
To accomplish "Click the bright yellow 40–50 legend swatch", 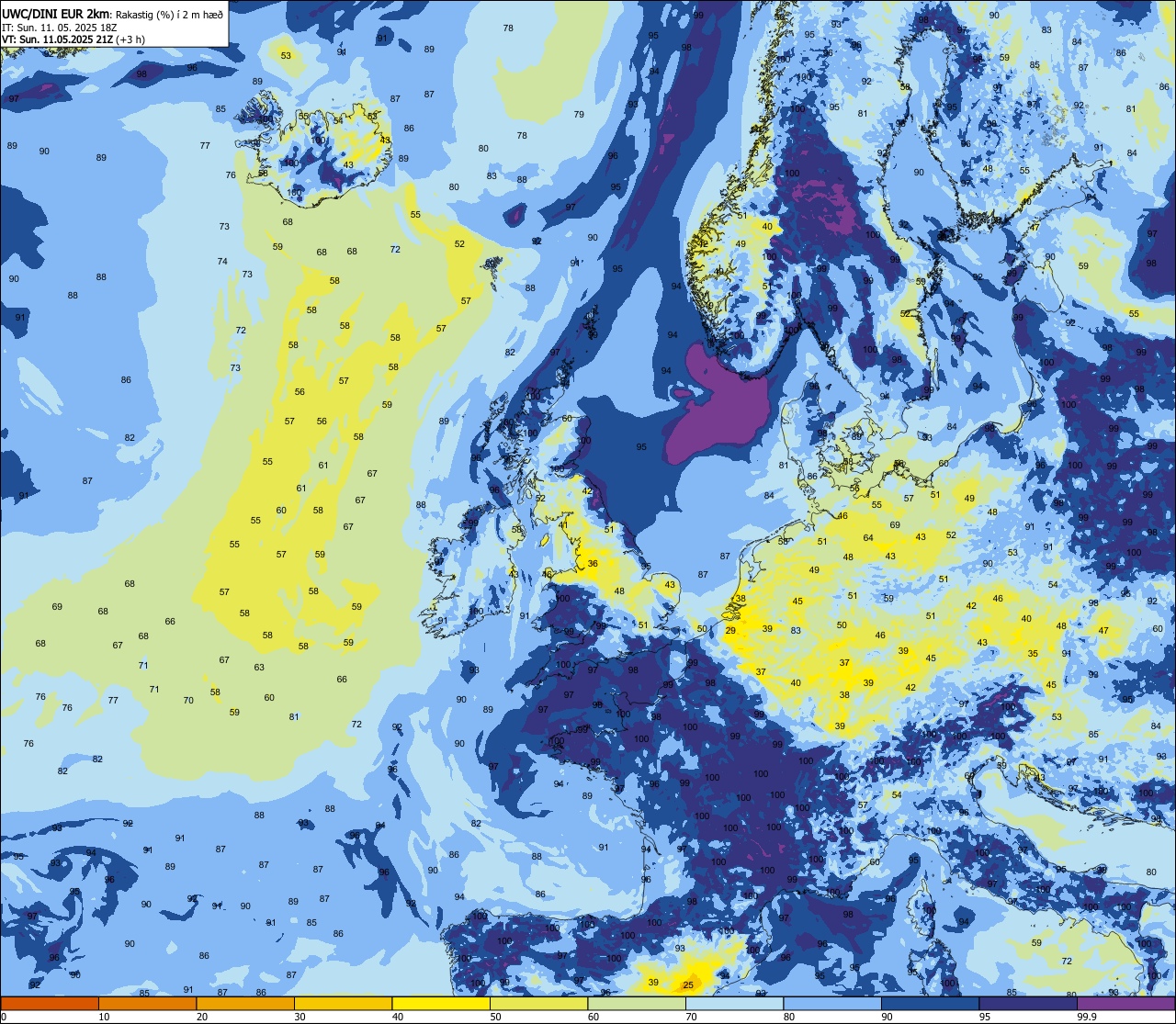I will 441,1003.
